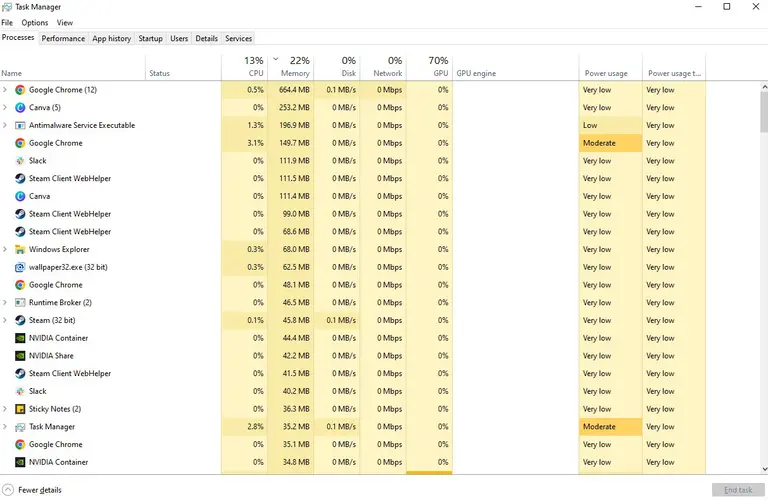Select the Windows Explorer folder icon
The image size is (768, 504).
pyautogui.click(x=20, y=250)
